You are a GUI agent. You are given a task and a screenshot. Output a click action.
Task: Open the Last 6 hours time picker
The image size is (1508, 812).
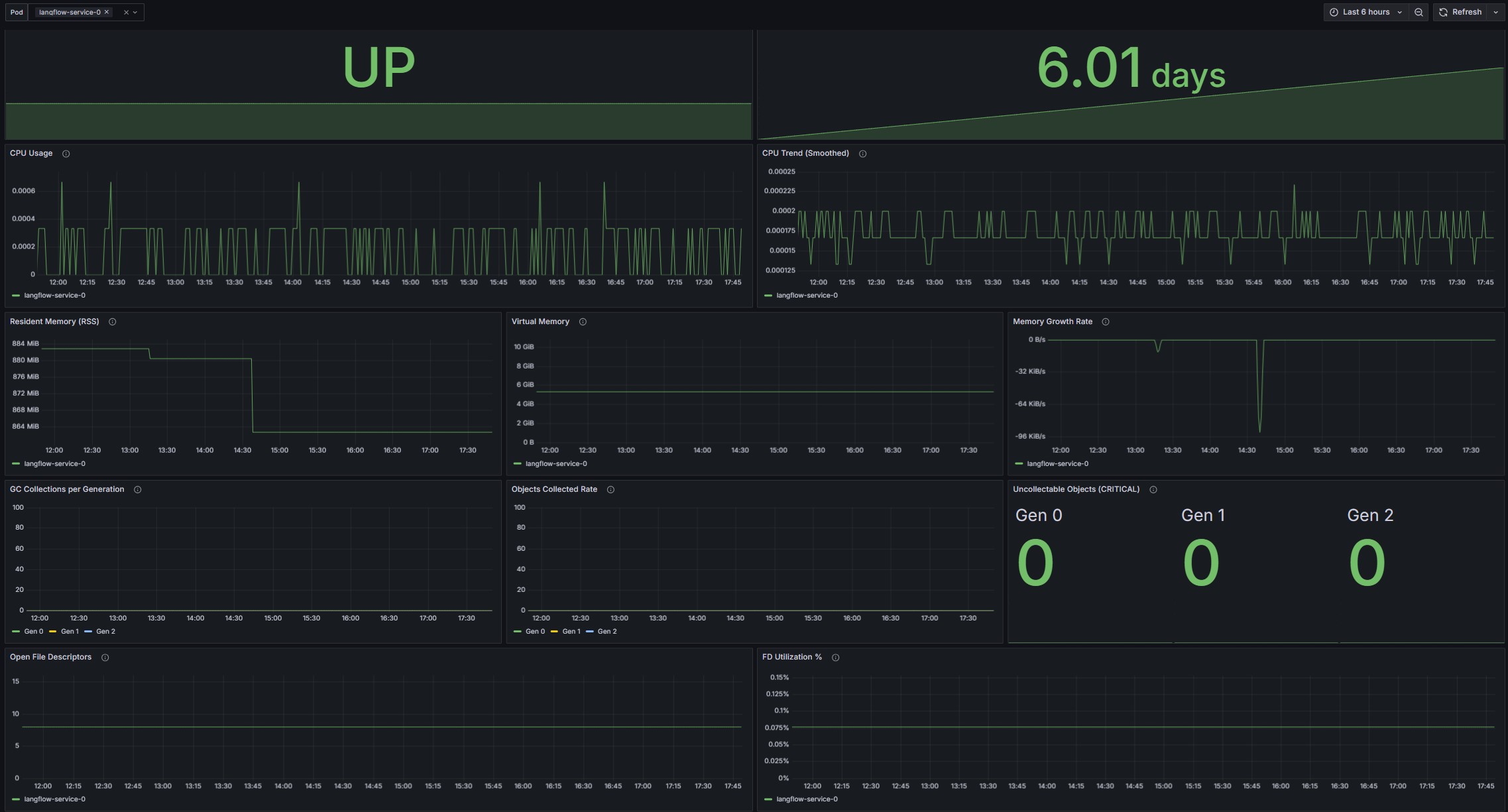click(x=1365, y=12)
